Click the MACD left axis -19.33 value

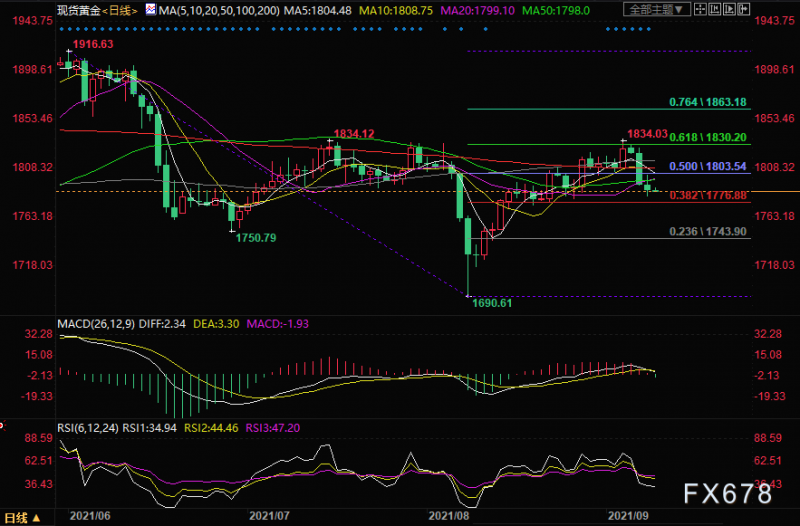[37, 396]
